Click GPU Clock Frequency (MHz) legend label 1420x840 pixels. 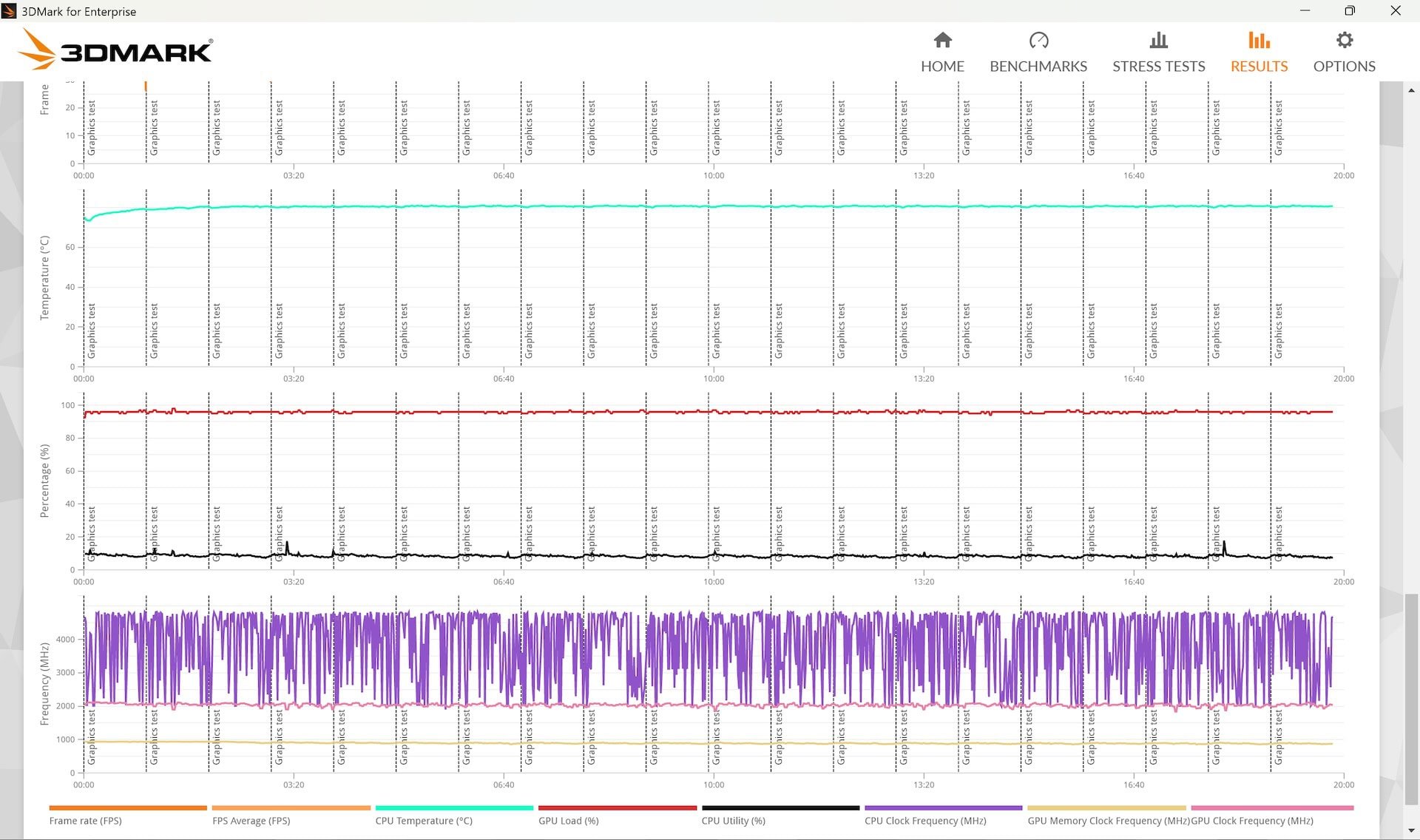tap(1252, 821)
